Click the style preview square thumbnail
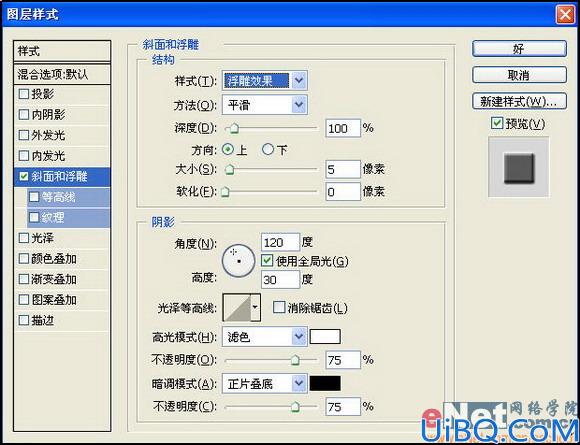 click(x=519, y=167)
